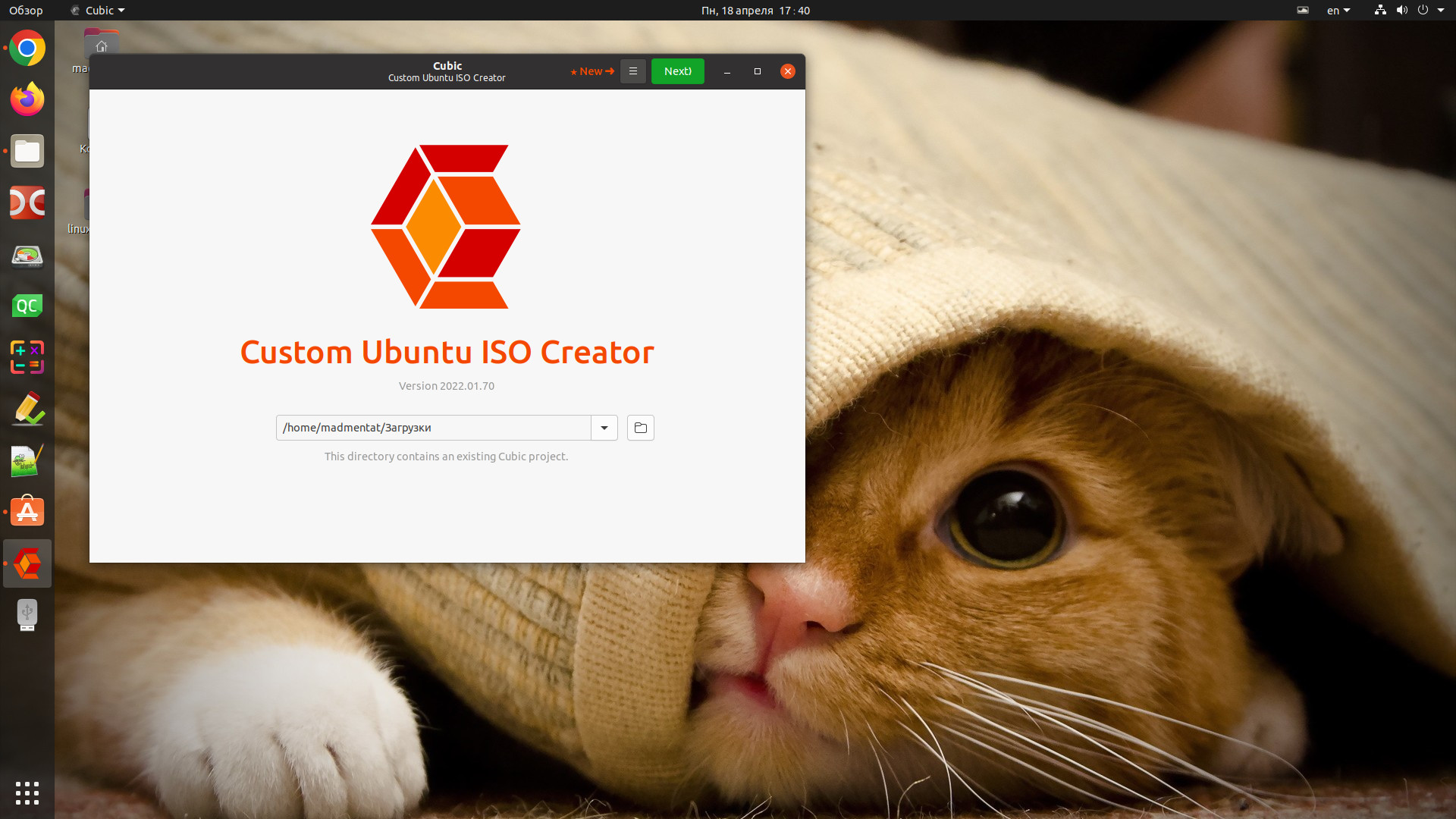Launch Google Chrome from the dock
The width and height of the screenshot is (1456, 819).
point(27,49)
